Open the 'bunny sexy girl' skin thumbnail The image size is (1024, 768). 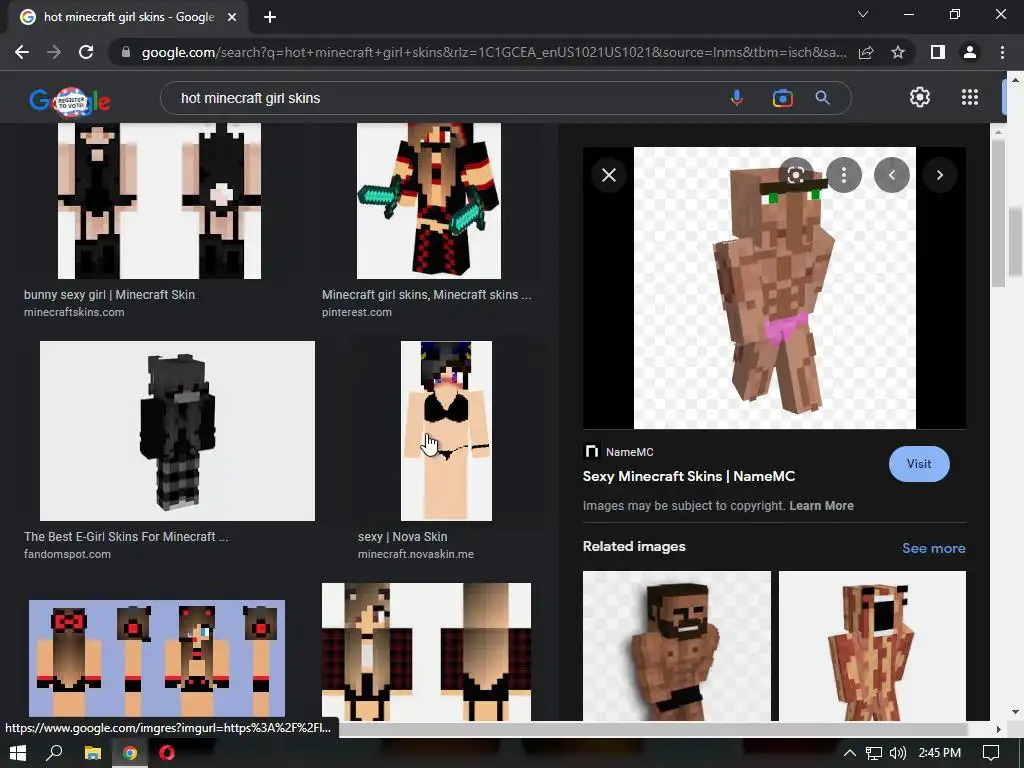(159, 201)
